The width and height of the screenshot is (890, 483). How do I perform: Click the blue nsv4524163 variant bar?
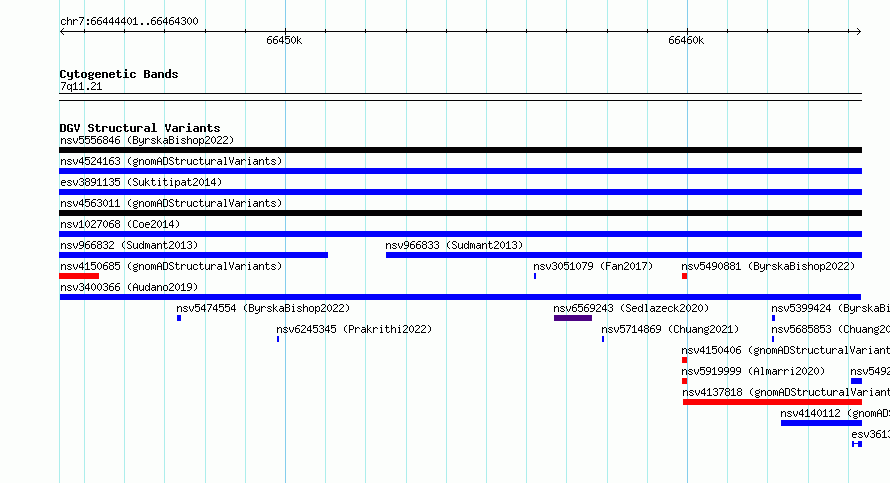tap(460, 171)
